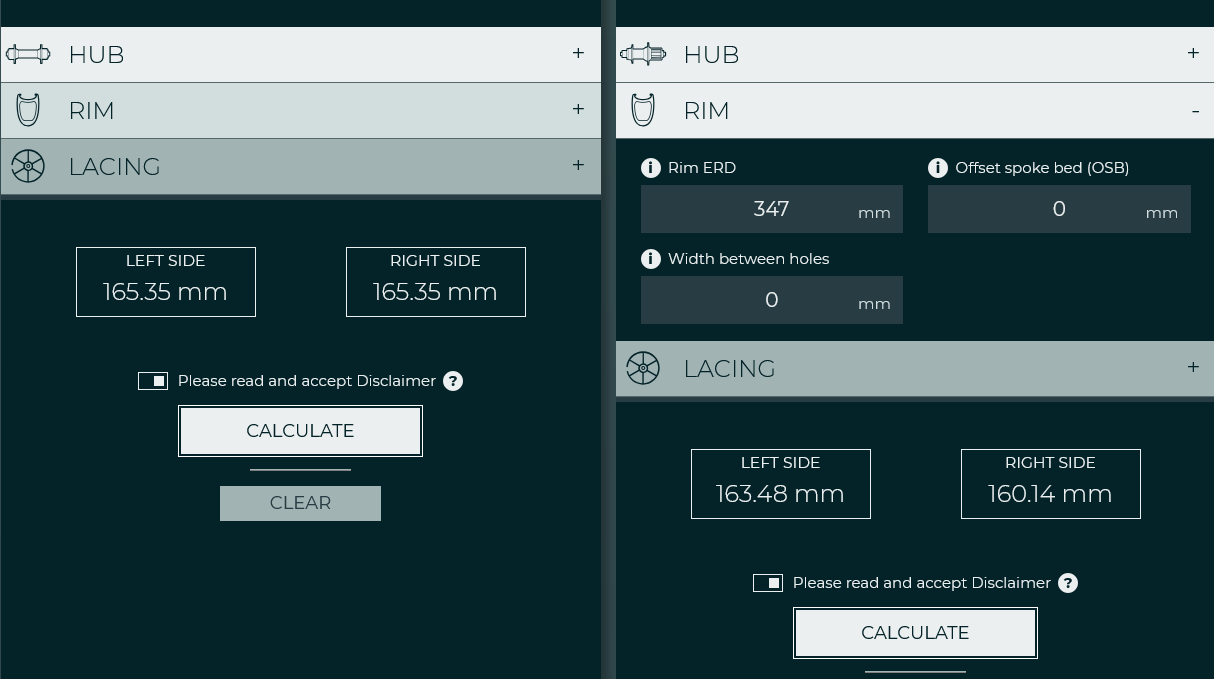This screenshot has height=679, width=1214.
Task: Click 'Width between holes' label
Action: (749, 259)
